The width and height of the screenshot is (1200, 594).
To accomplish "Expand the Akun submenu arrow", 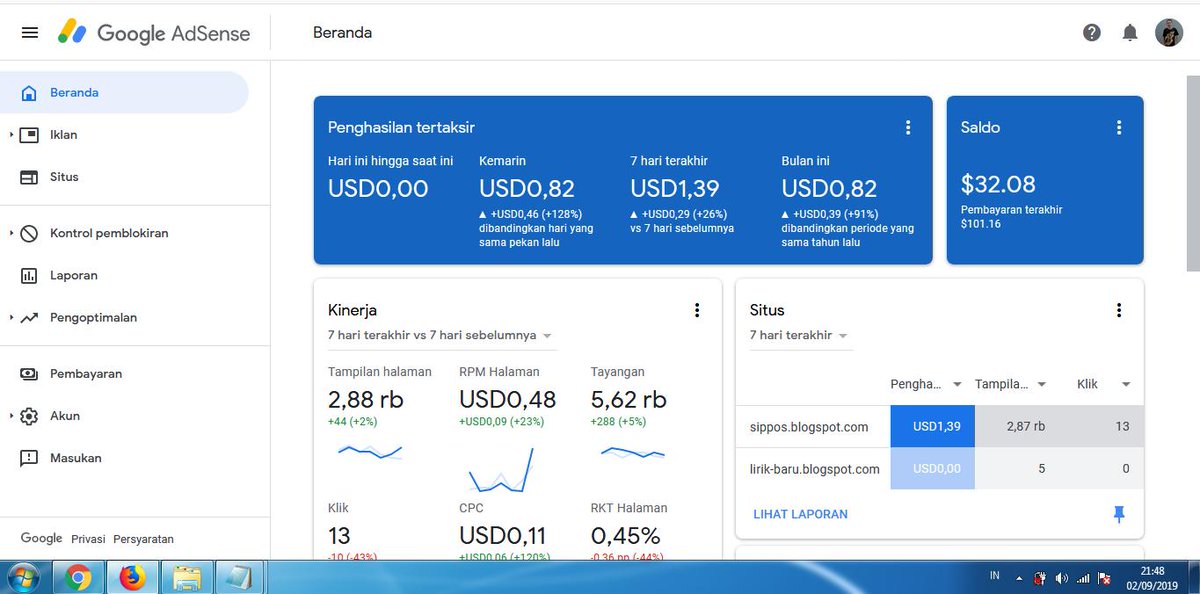I will pos(10,416).
